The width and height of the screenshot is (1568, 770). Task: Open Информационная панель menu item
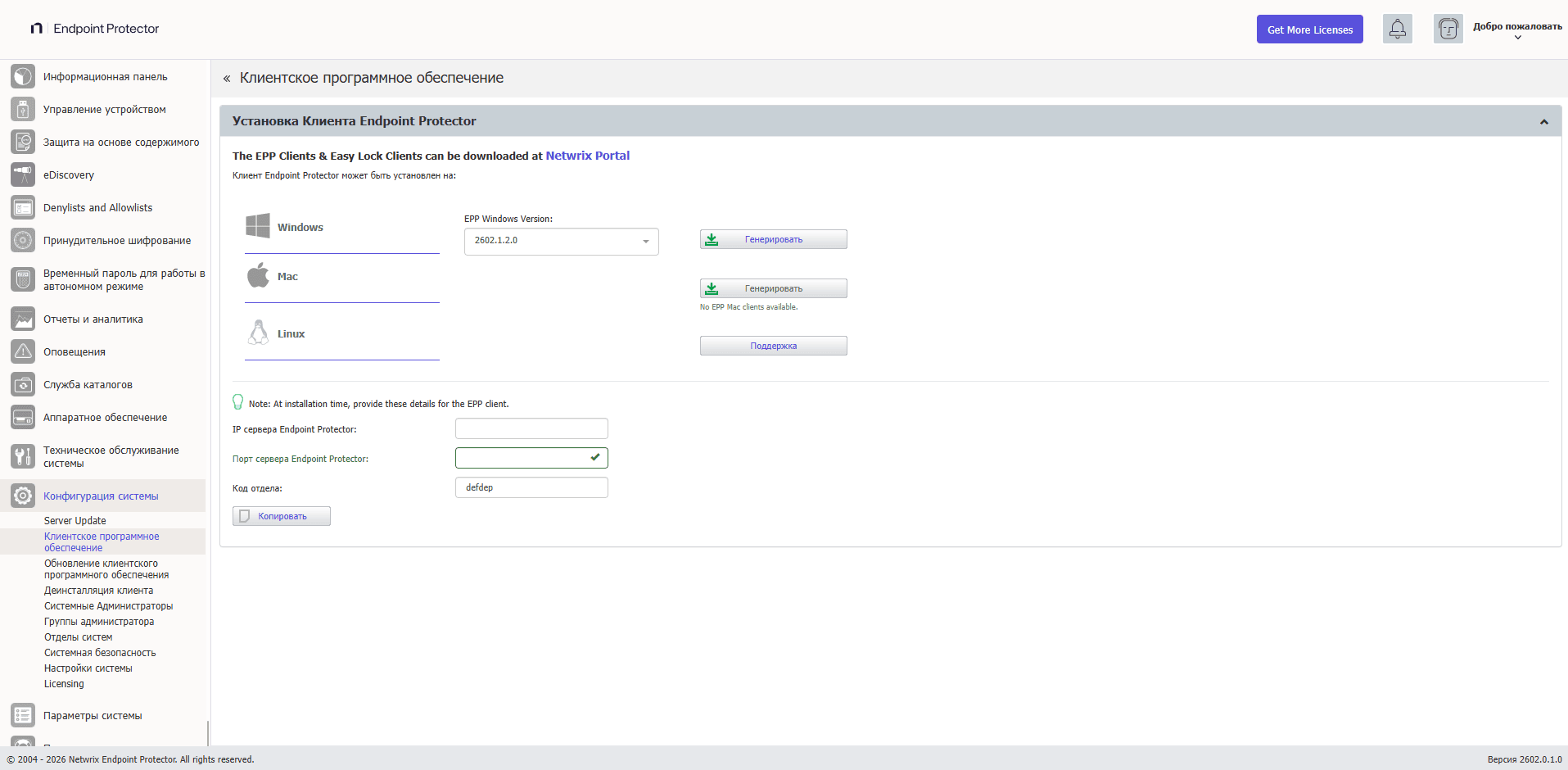click(105, 76)
